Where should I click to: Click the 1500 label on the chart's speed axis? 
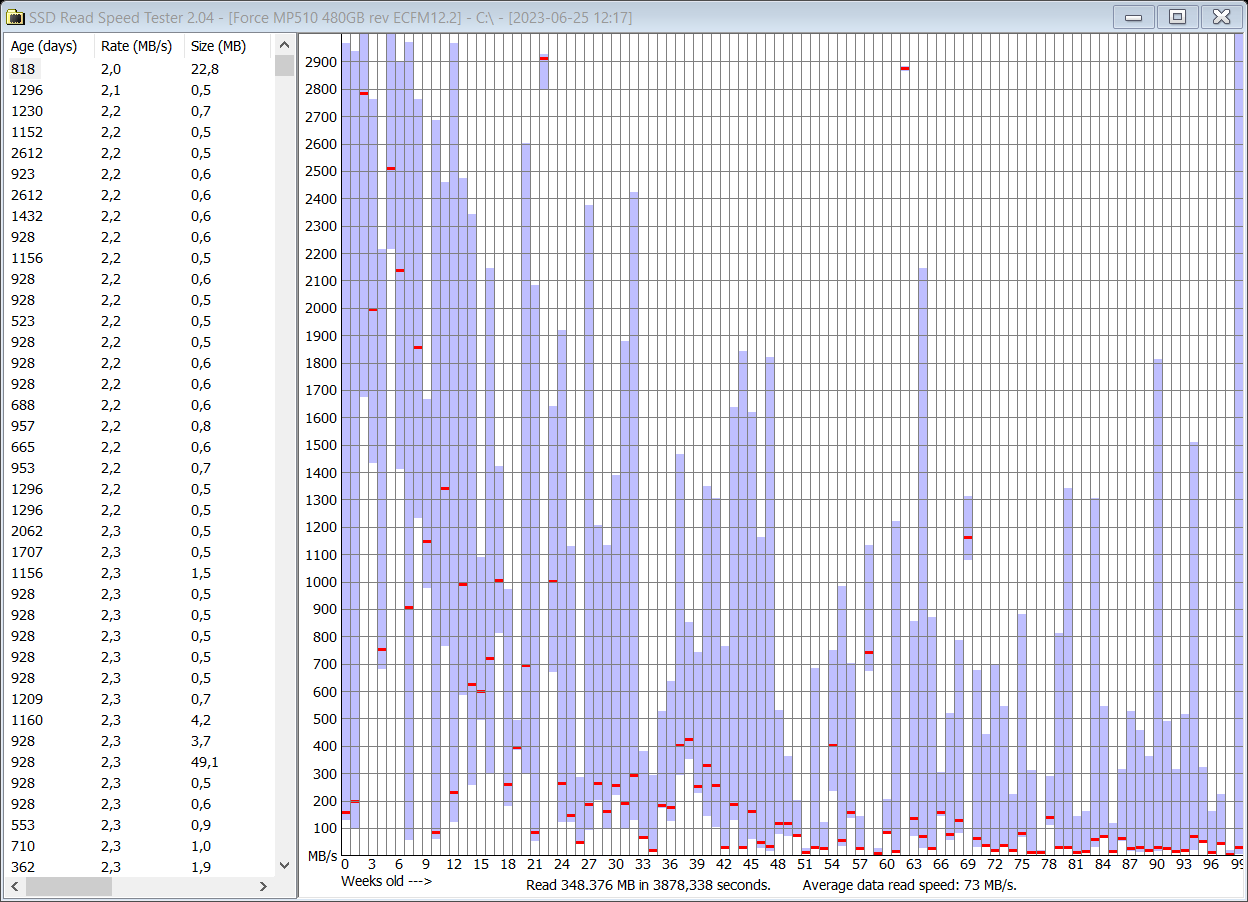point(322,445)
